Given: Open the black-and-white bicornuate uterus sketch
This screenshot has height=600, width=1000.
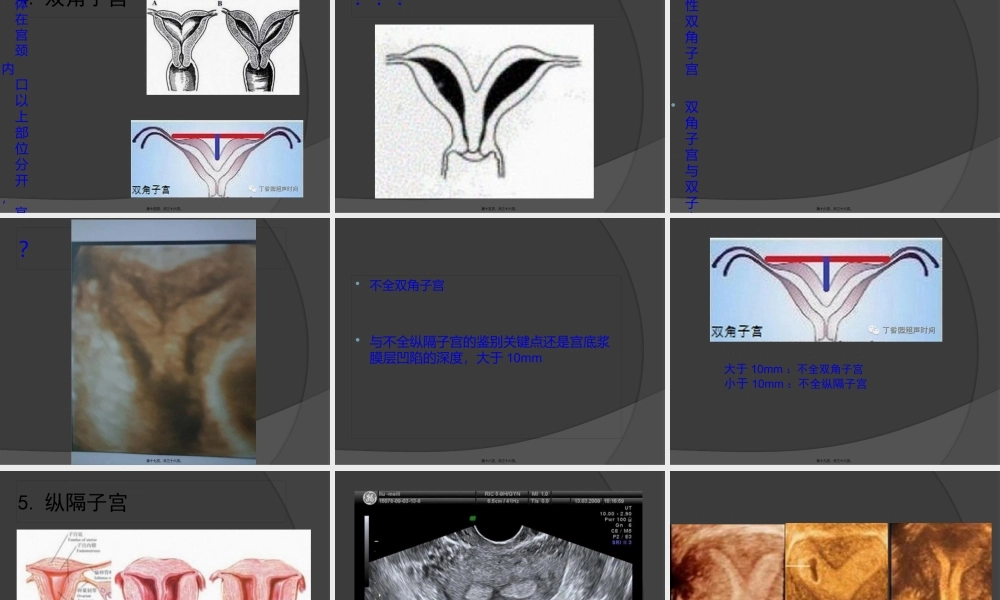Looking at the screenshot, I should (484, 110).
